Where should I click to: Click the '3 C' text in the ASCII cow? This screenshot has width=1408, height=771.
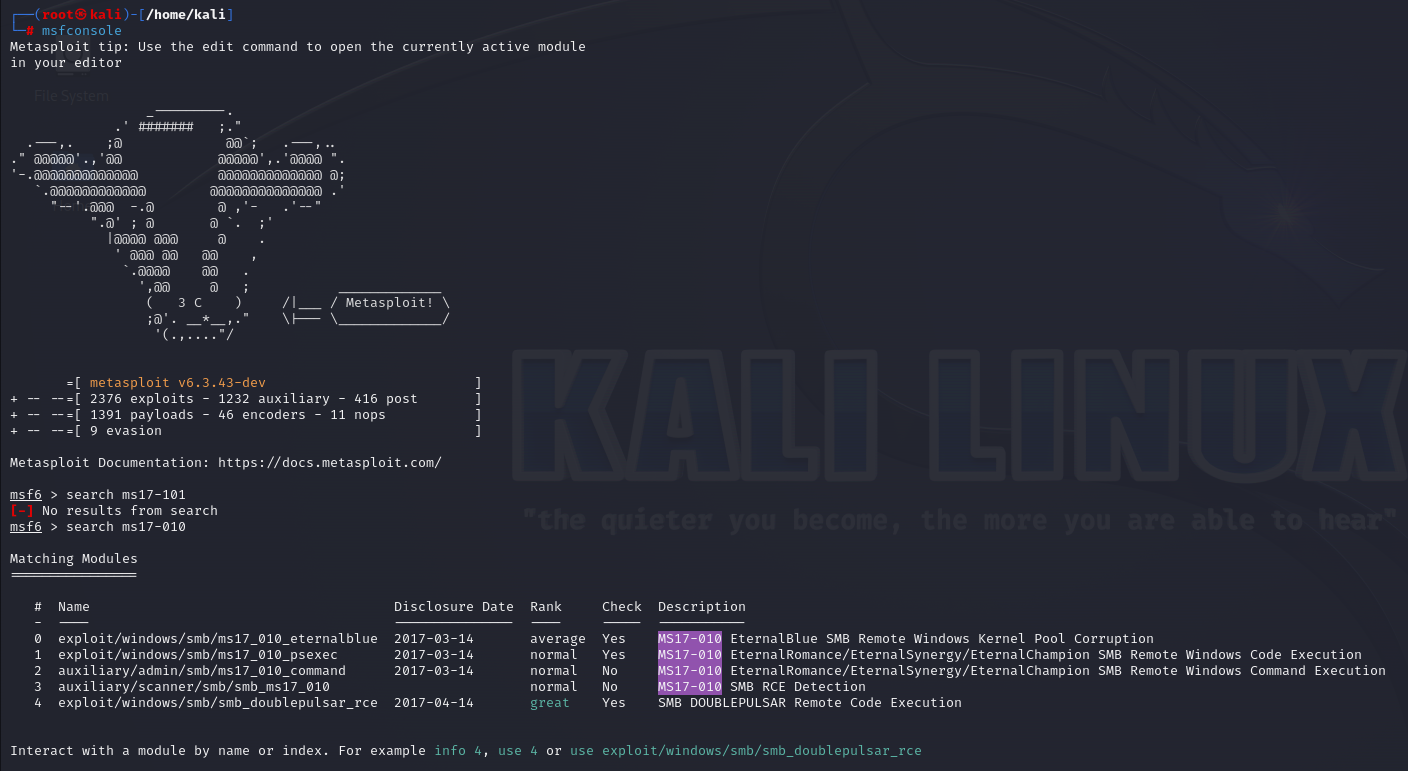[190, 303]
